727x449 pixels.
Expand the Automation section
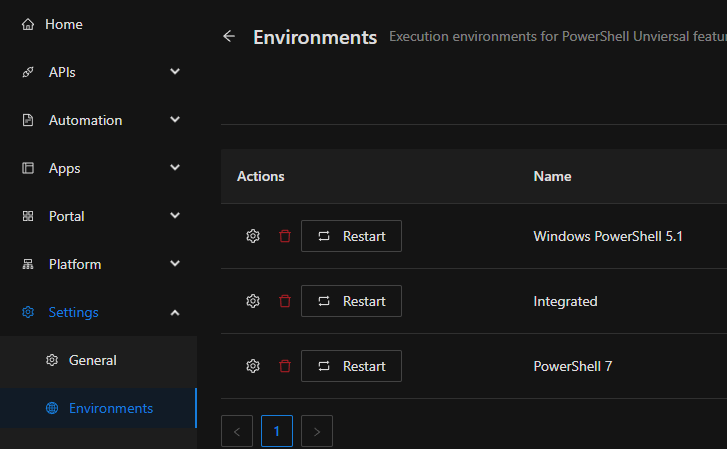pyautogui.click(x=175, y=120)
